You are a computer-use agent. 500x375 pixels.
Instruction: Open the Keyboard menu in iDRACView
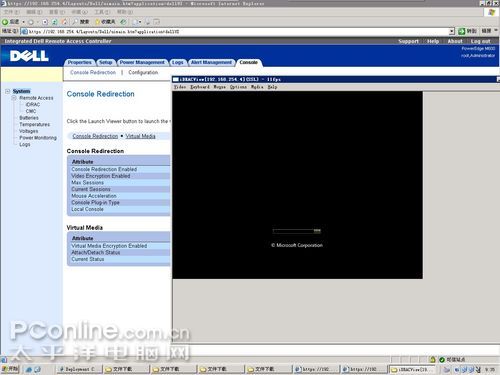tap(200, 87)
